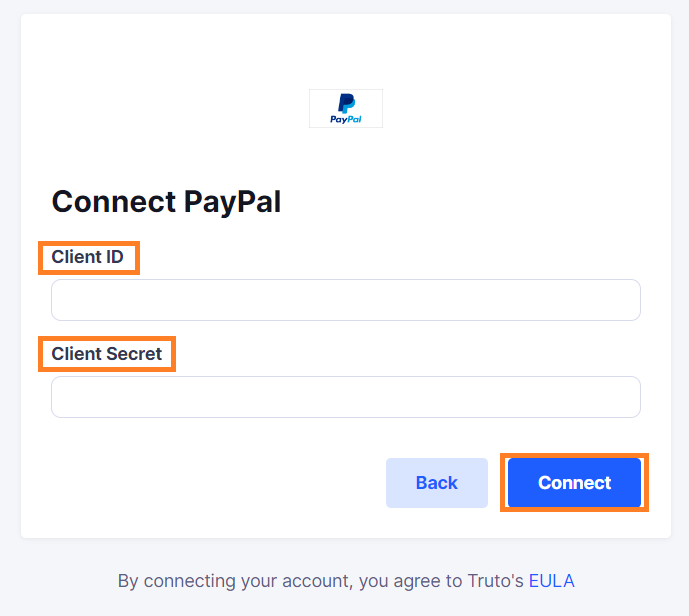Click the Client Secret label

tap(107, 354)
